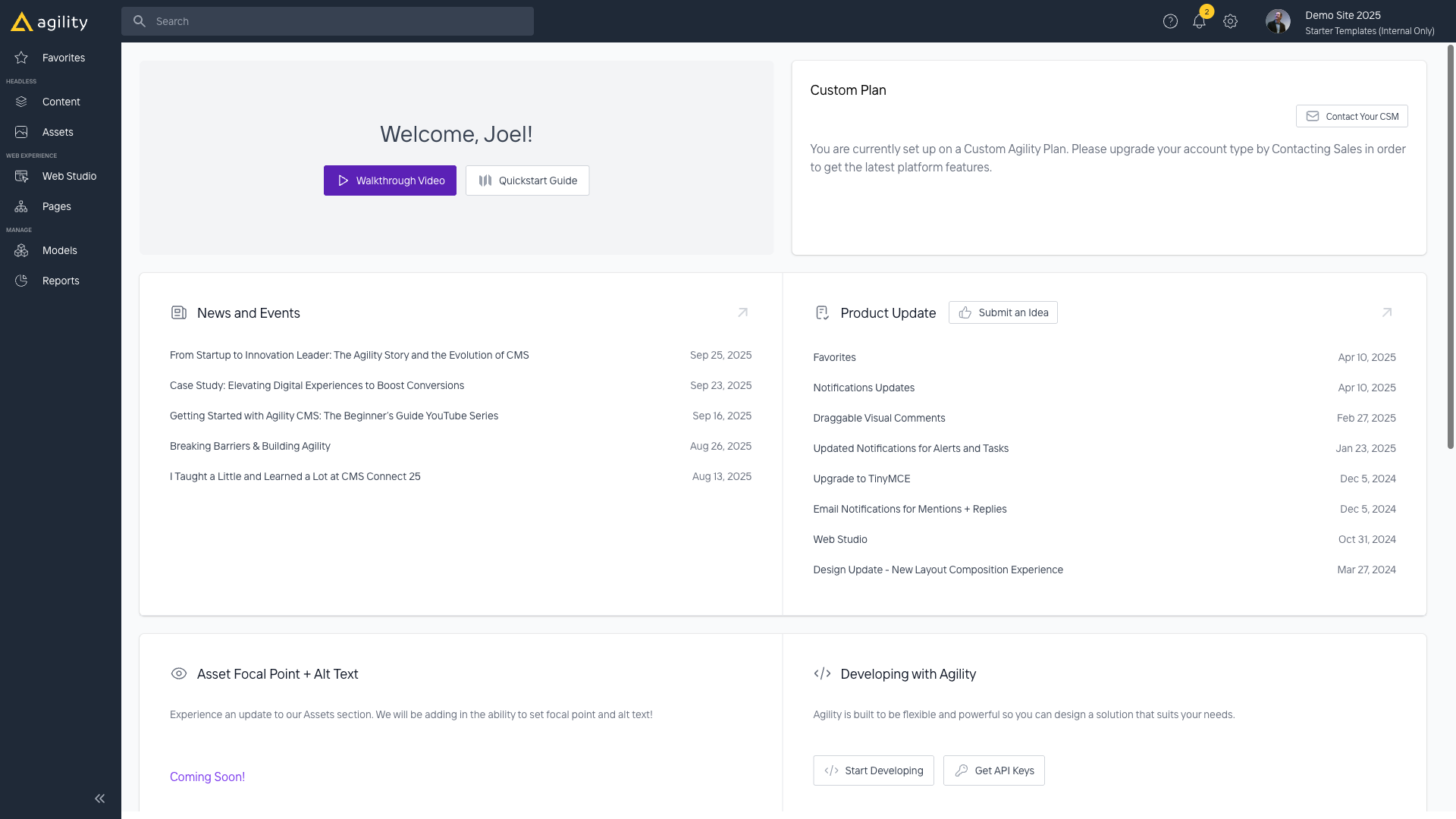Click Contact Your CSM button
The height and width of the screenshot is (819, 1456).
pyautogui.click(x=1351, y=116)
